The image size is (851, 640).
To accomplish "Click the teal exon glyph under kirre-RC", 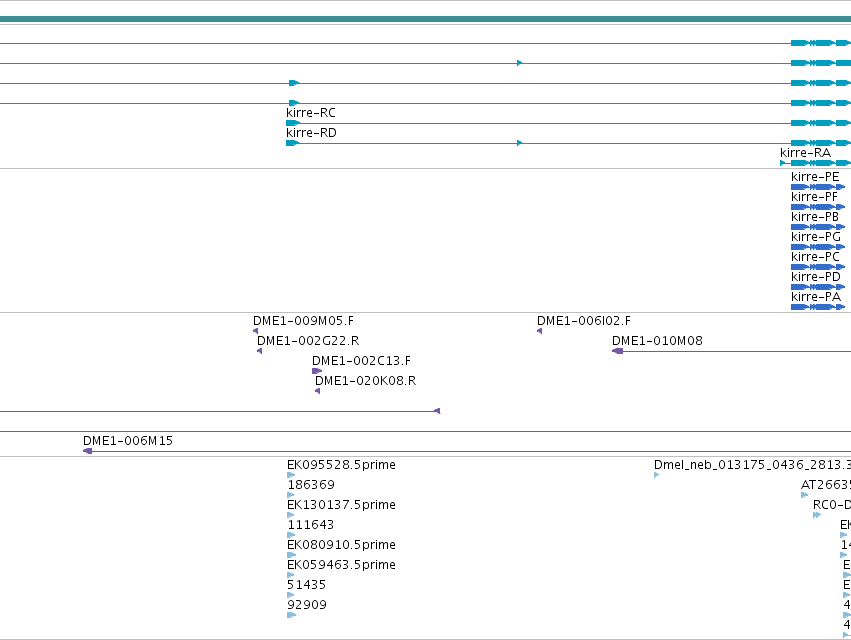I will click(293, 123).
